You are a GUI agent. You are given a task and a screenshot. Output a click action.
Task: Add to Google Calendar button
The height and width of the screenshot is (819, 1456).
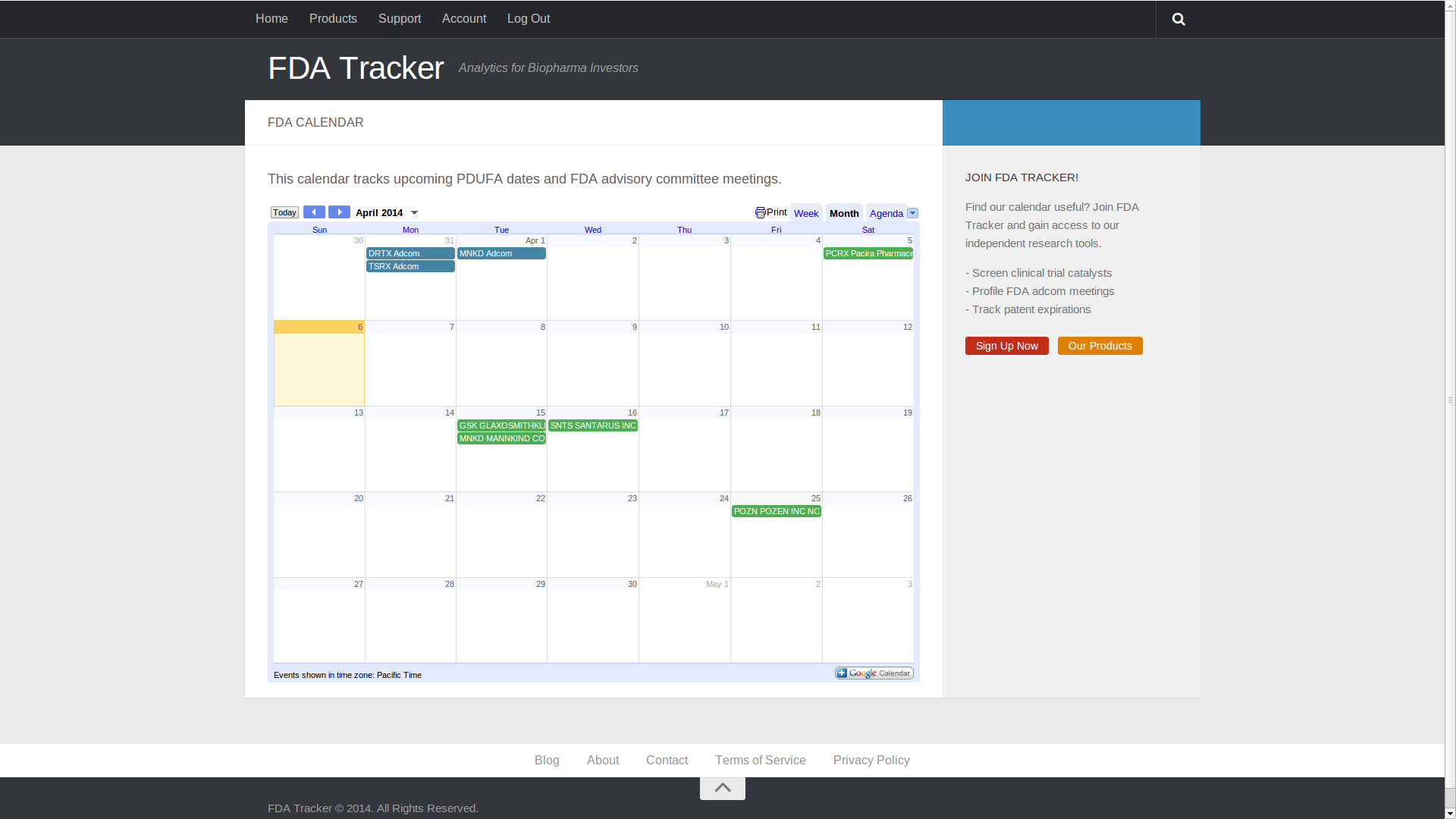(874, 673)
